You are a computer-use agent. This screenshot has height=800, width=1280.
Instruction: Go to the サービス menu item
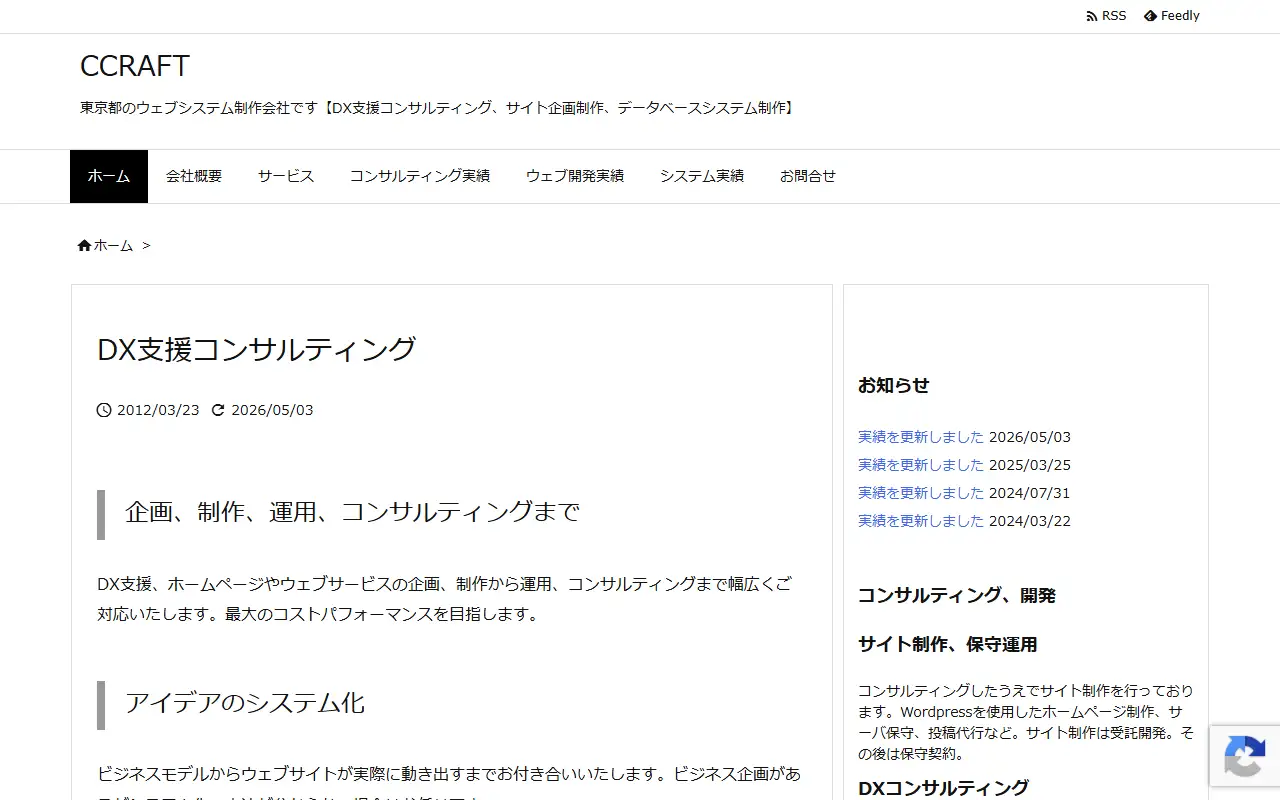(x=286, y=176)
